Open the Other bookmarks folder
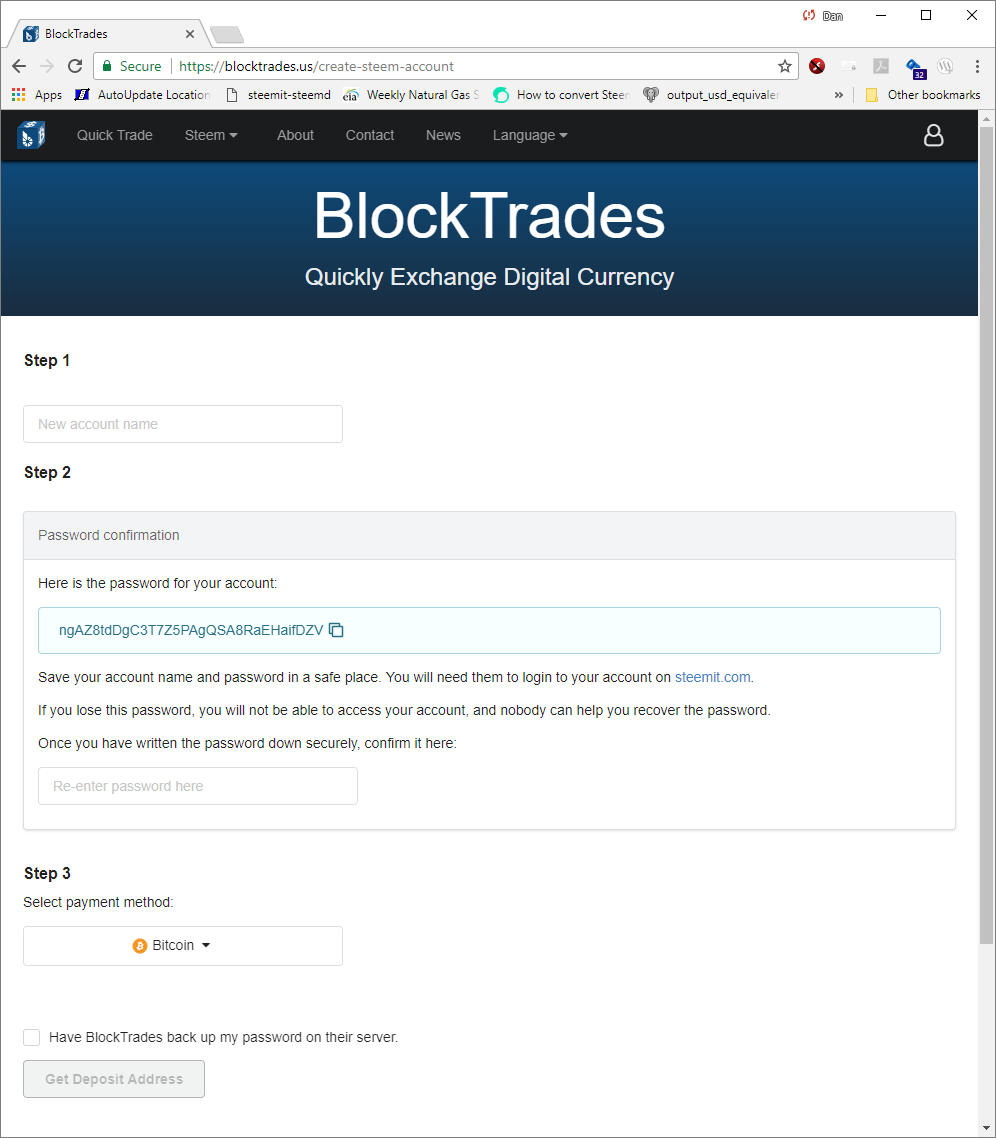 923,94
